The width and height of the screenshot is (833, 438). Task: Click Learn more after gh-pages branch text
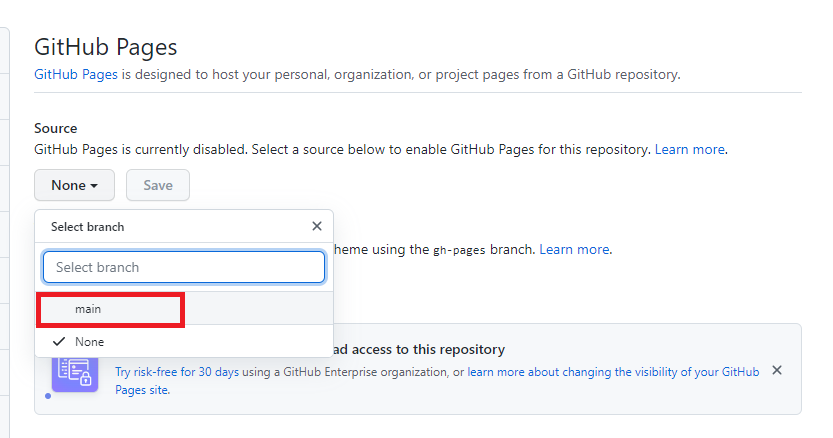coord(574,249)
